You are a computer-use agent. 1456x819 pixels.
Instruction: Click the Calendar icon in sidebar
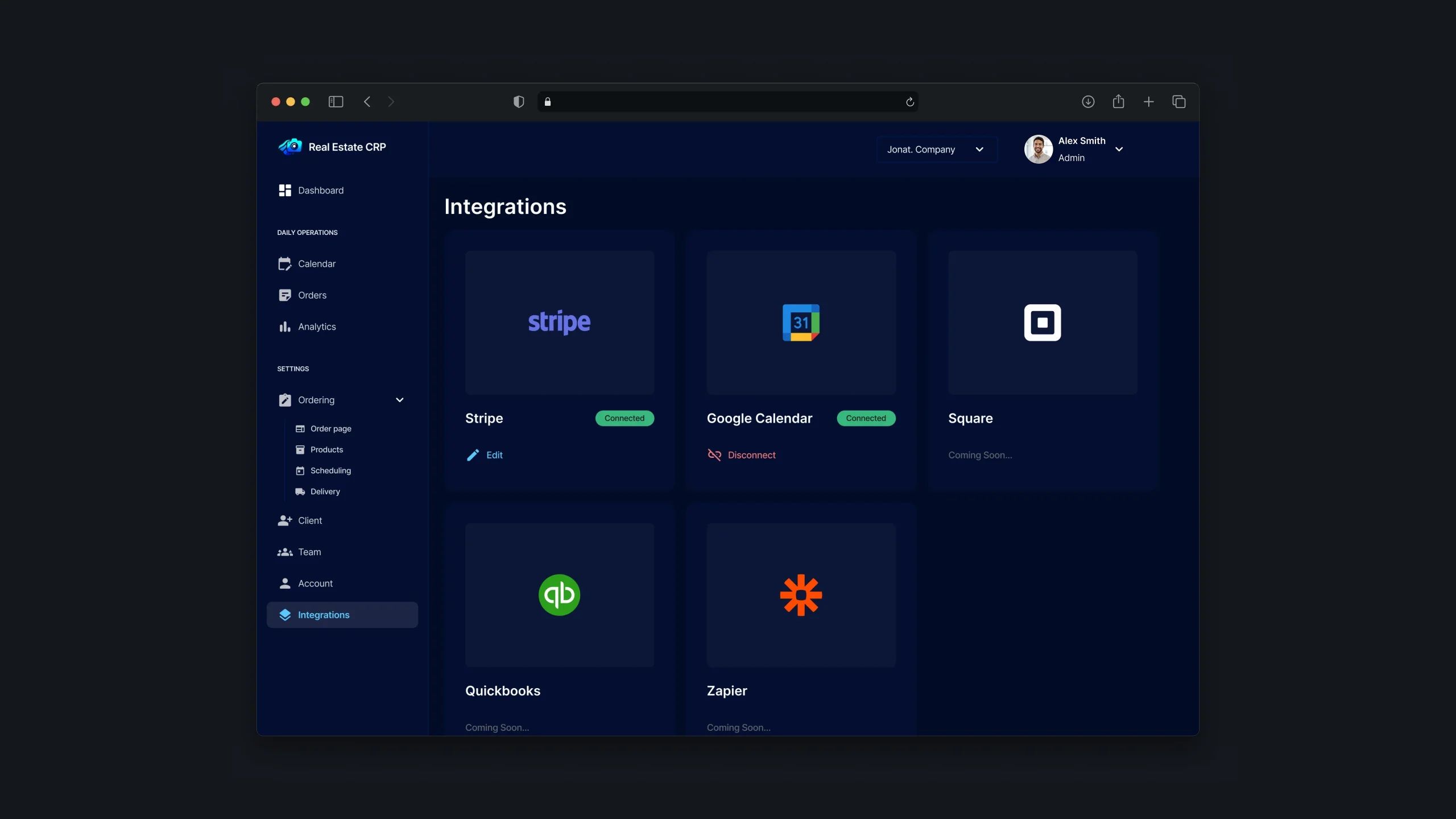tap(285, 264)
